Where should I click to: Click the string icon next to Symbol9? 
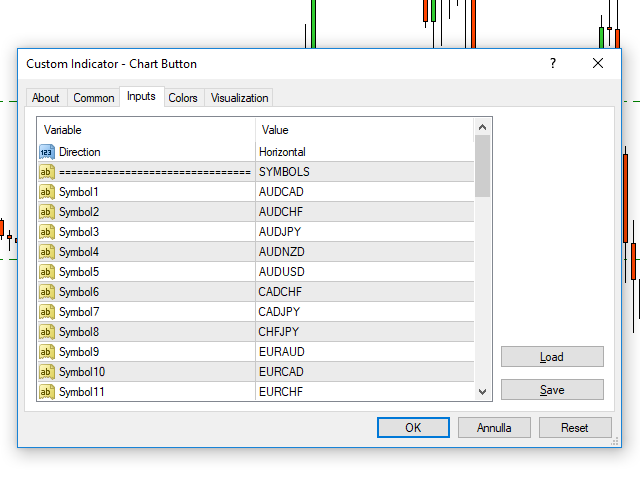click(x=47, y=352)
